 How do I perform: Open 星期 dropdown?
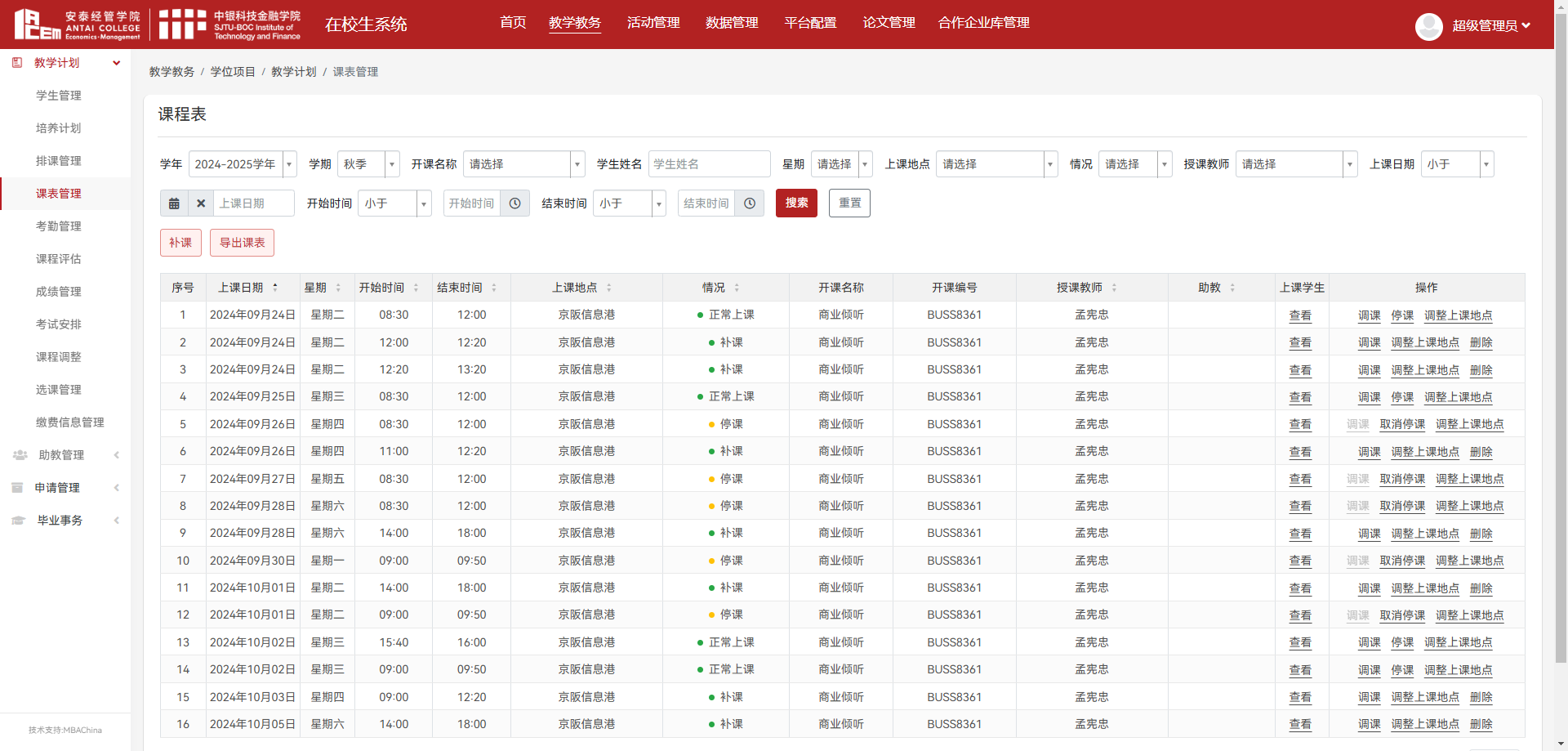(x=842, y=164)
